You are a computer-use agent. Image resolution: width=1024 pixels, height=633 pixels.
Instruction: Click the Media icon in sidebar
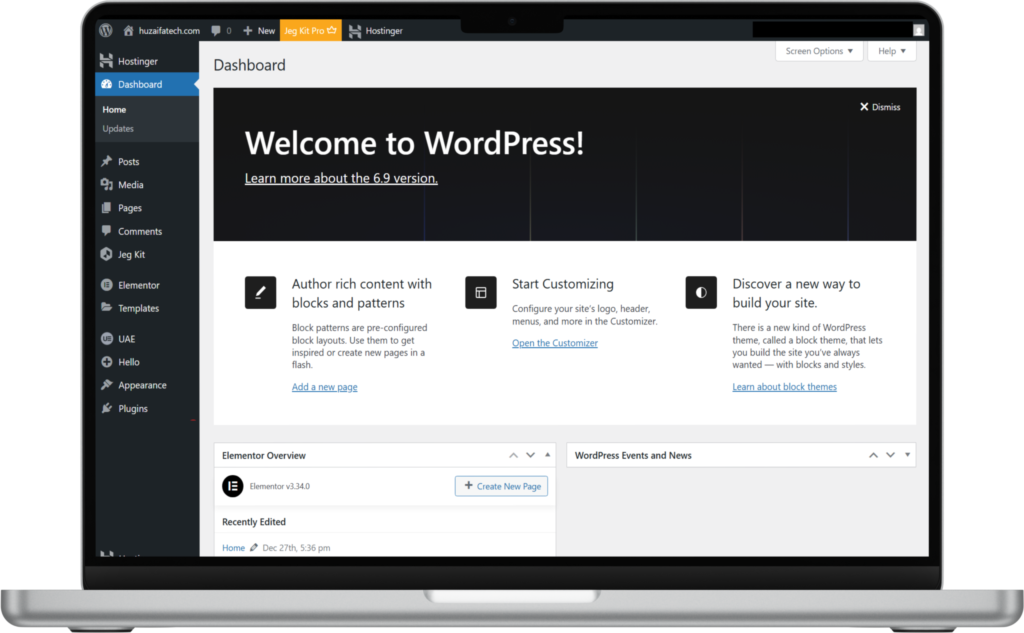point(106,185)
